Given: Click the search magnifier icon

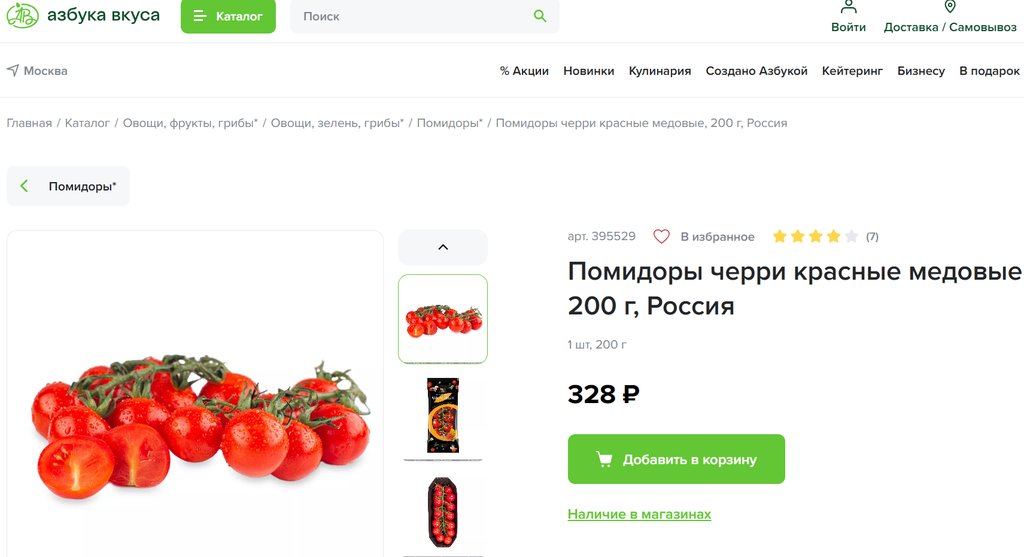Looking at the screenshot, I should 539,16.
